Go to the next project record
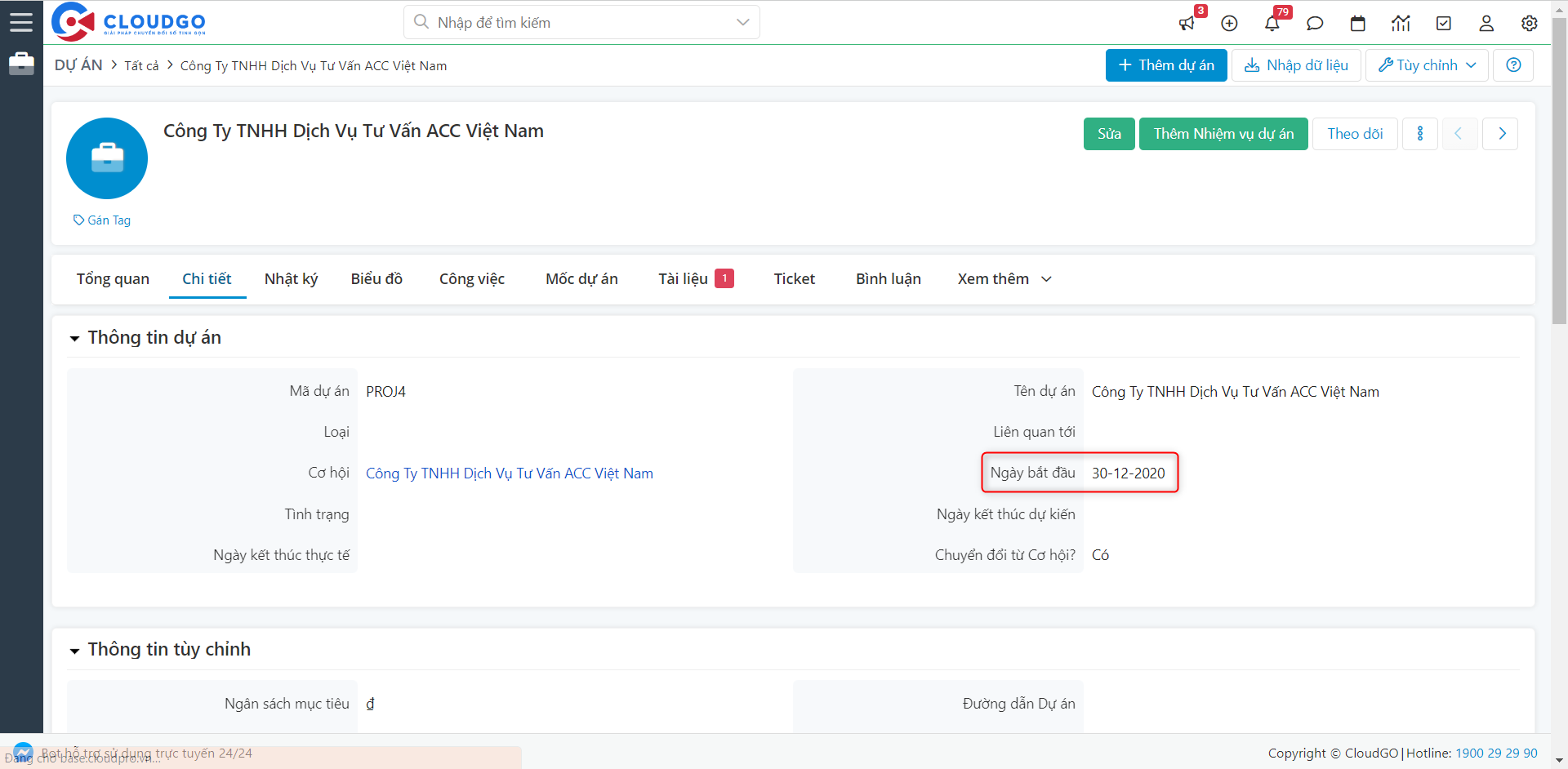1568x769 pixels. click(1501, 134)
